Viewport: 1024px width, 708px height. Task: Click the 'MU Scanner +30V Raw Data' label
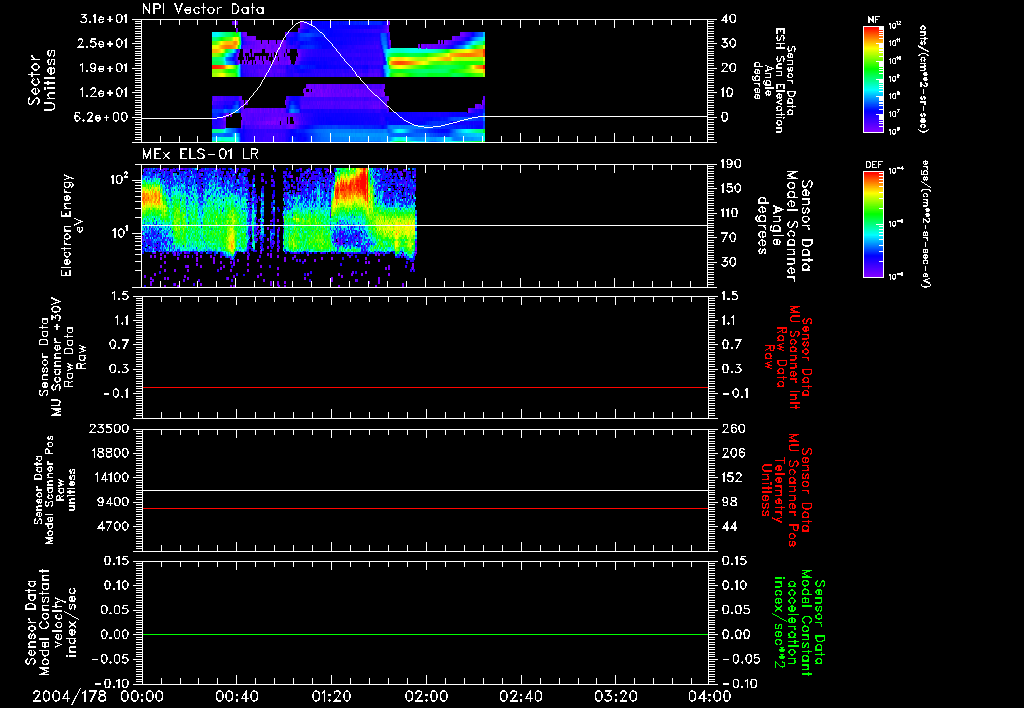63,357
